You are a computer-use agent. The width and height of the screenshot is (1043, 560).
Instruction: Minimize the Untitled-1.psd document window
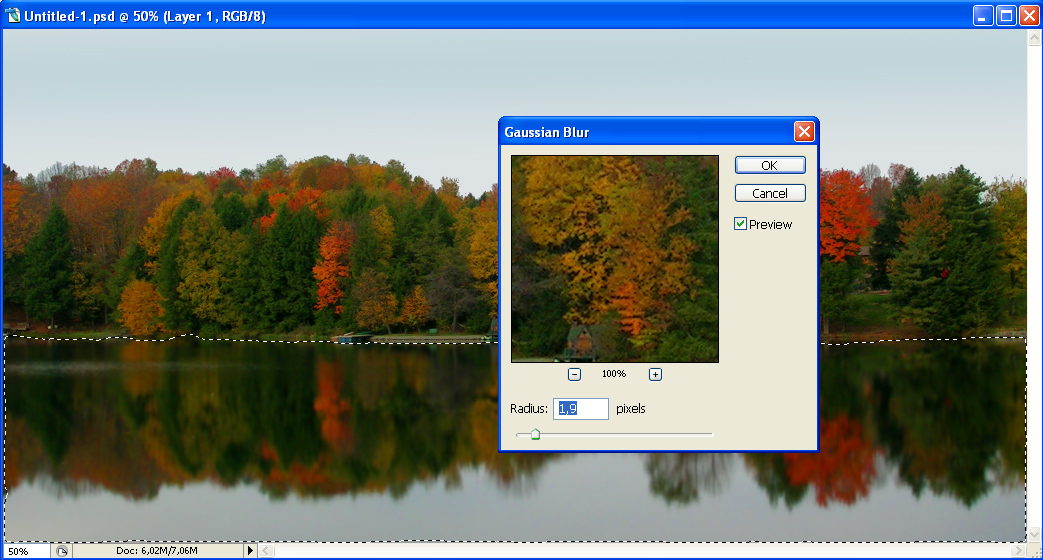click(x=985, y=15)
